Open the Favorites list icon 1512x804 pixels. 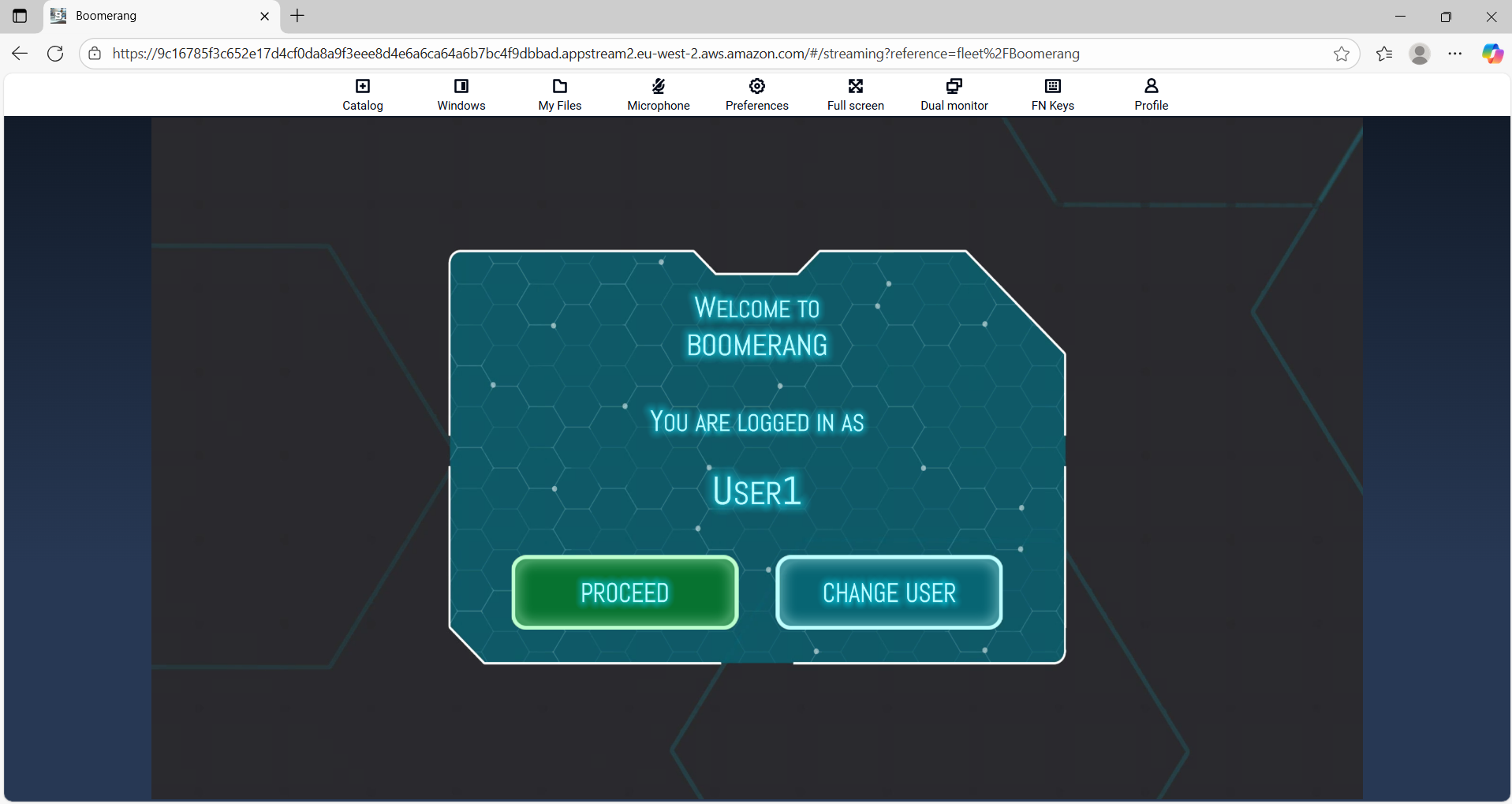click(1384, 54)
